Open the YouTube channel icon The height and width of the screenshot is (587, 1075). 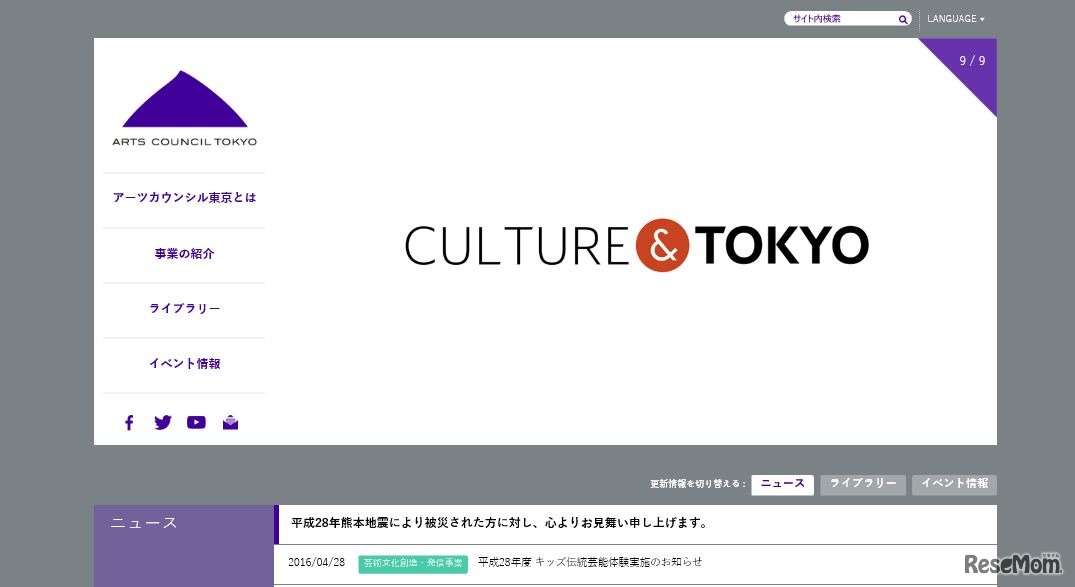click(x=196, y=422)
